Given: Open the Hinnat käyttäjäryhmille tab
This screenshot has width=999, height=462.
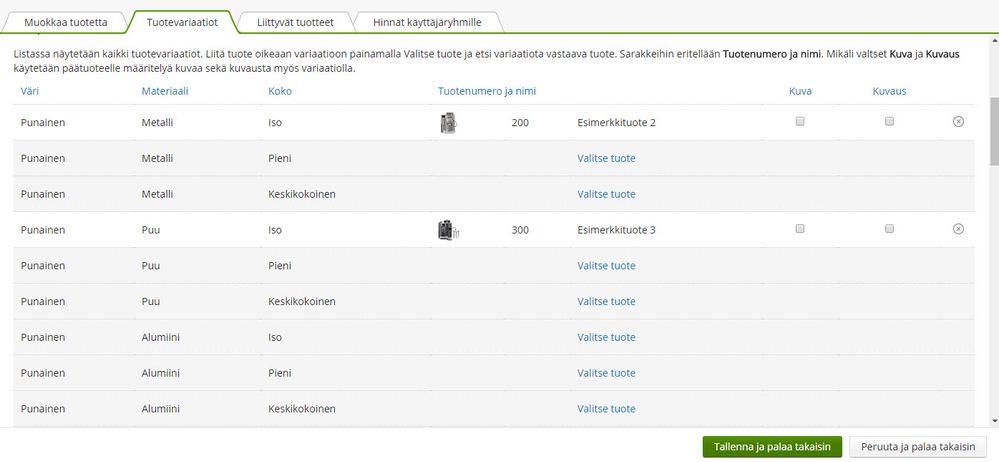Looking at the screenshot, I should coord(427,21).
